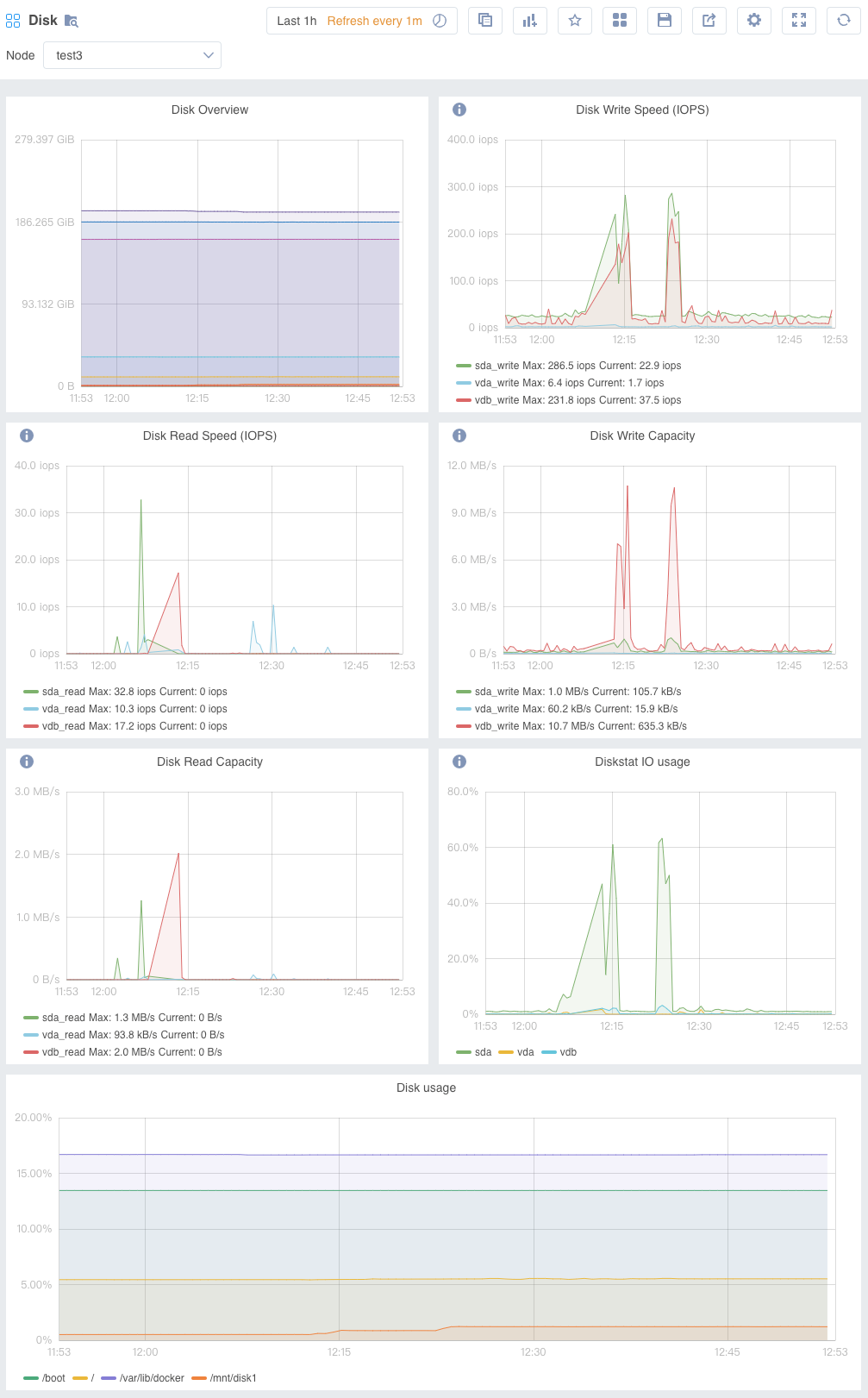
Task: Click the copy dashboard icon
Action: point(485,21)
